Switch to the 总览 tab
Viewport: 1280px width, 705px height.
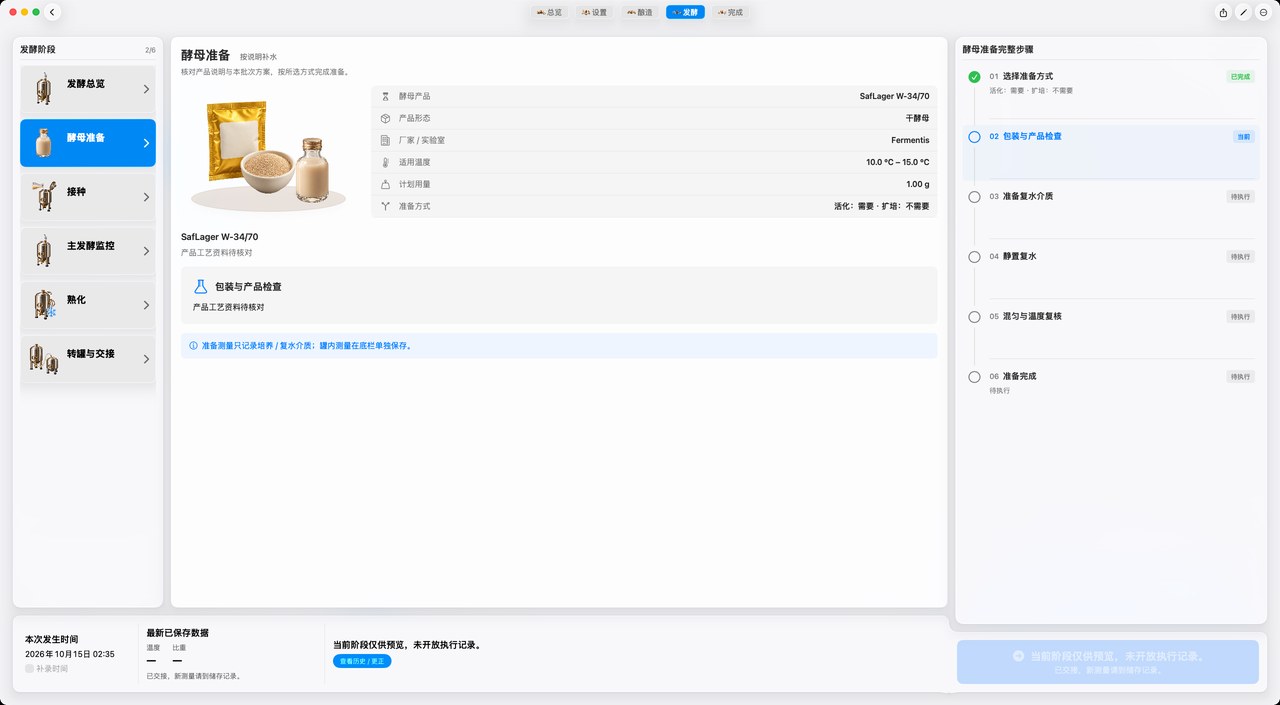coord(549,12)
